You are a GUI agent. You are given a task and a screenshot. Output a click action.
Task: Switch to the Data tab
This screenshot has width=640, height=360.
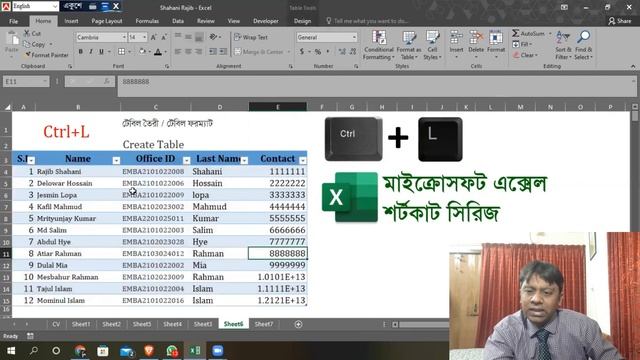(x=178, y=21)
